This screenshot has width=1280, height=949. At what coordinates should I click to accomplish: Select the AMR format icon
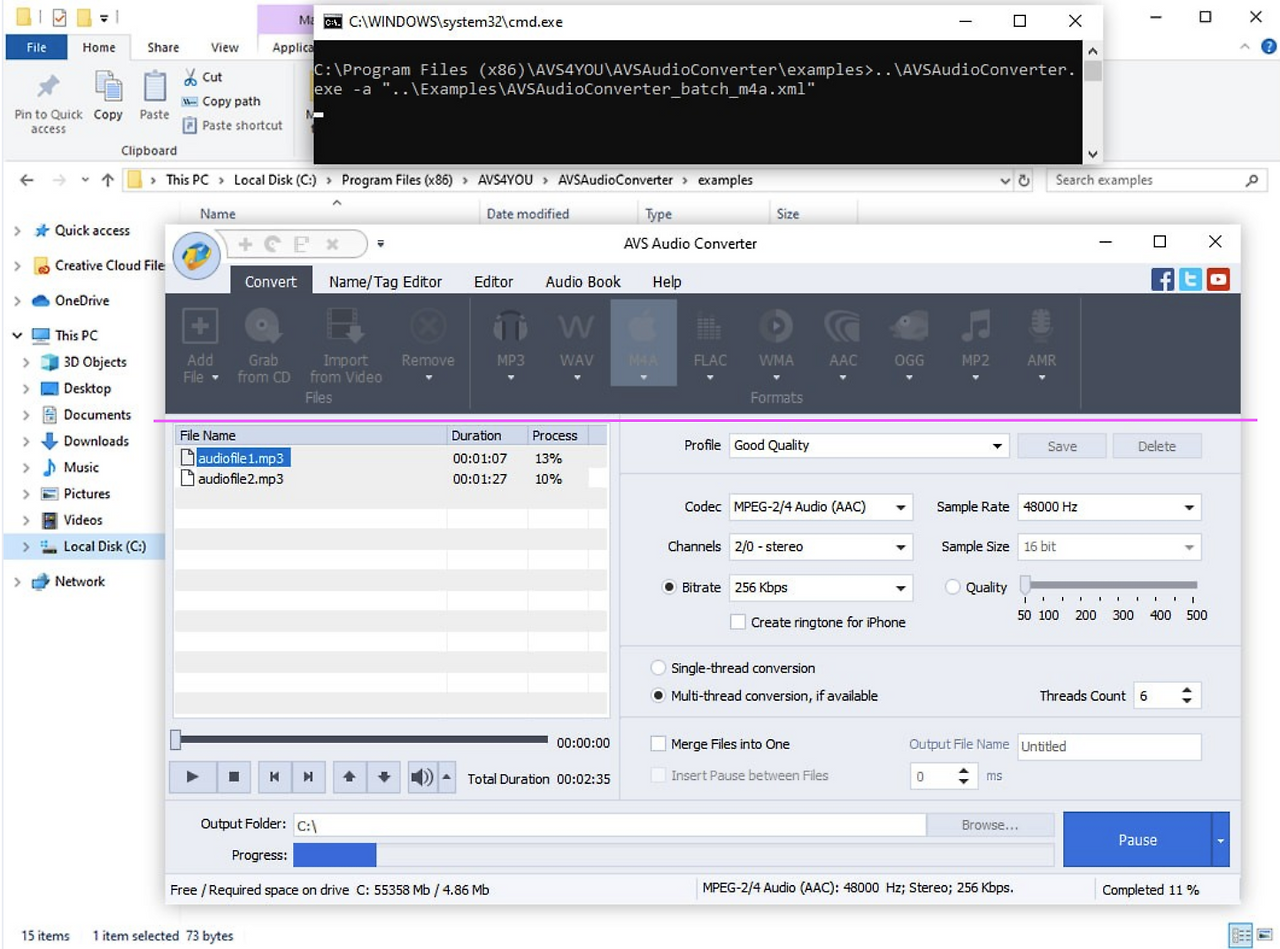[1041, 343]
